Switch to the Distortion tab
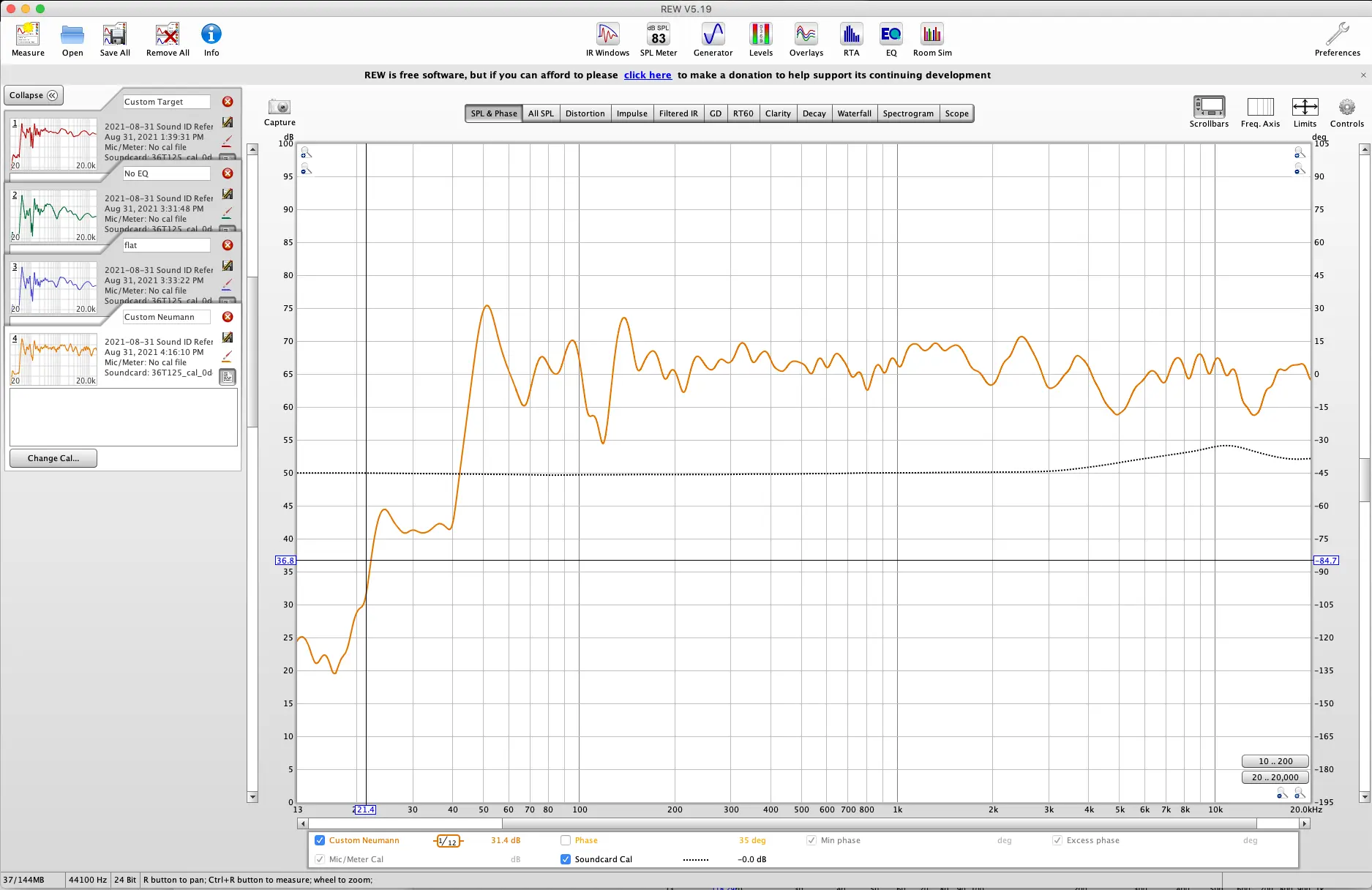This screenshot has width=1372, height=890. tap(585, 113)
